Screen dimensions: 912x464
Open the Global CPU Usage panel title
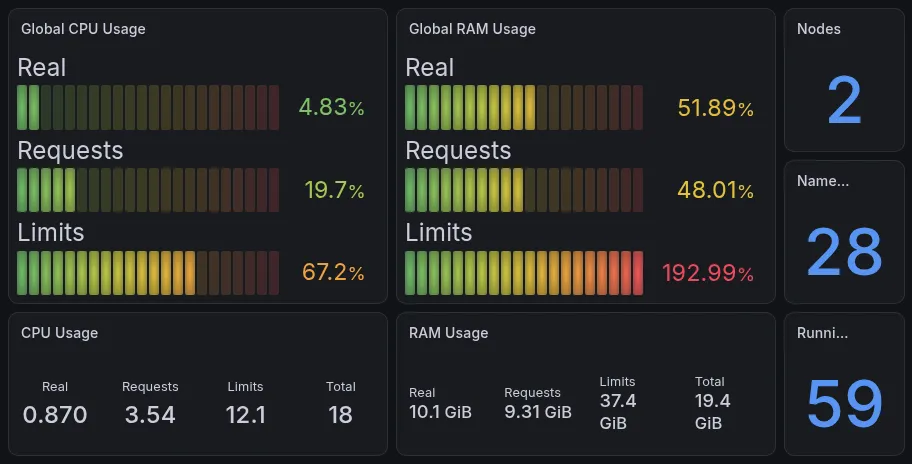click(83, 29)
